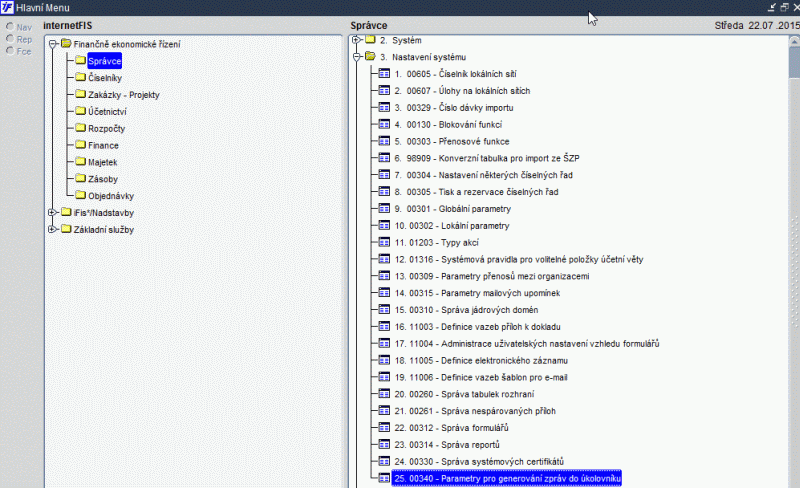The height and width of the screenshot is (488, 800).
Task: Click the Zakázky - Projekty folder icon
Action: 81,94
